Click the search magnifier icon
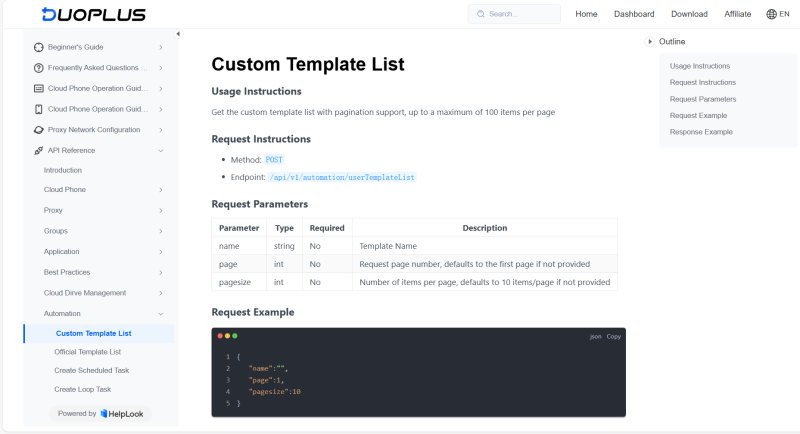This screenshot has width=800, height=434. (x=481, y=14)
